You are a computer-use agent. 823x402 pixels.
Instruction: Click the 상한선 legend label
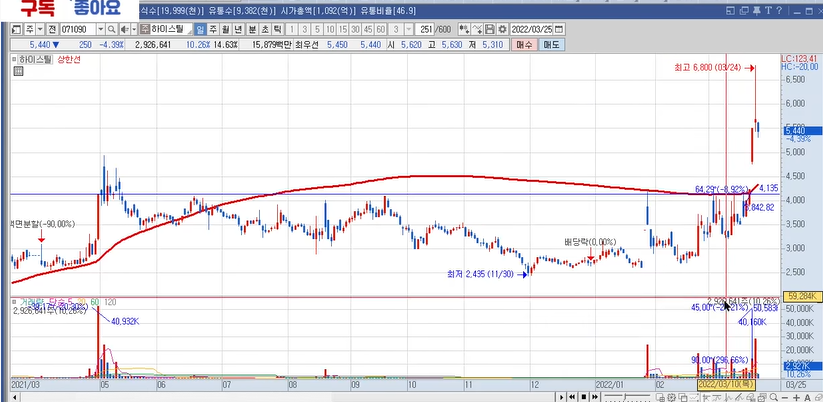click(68, 59)
